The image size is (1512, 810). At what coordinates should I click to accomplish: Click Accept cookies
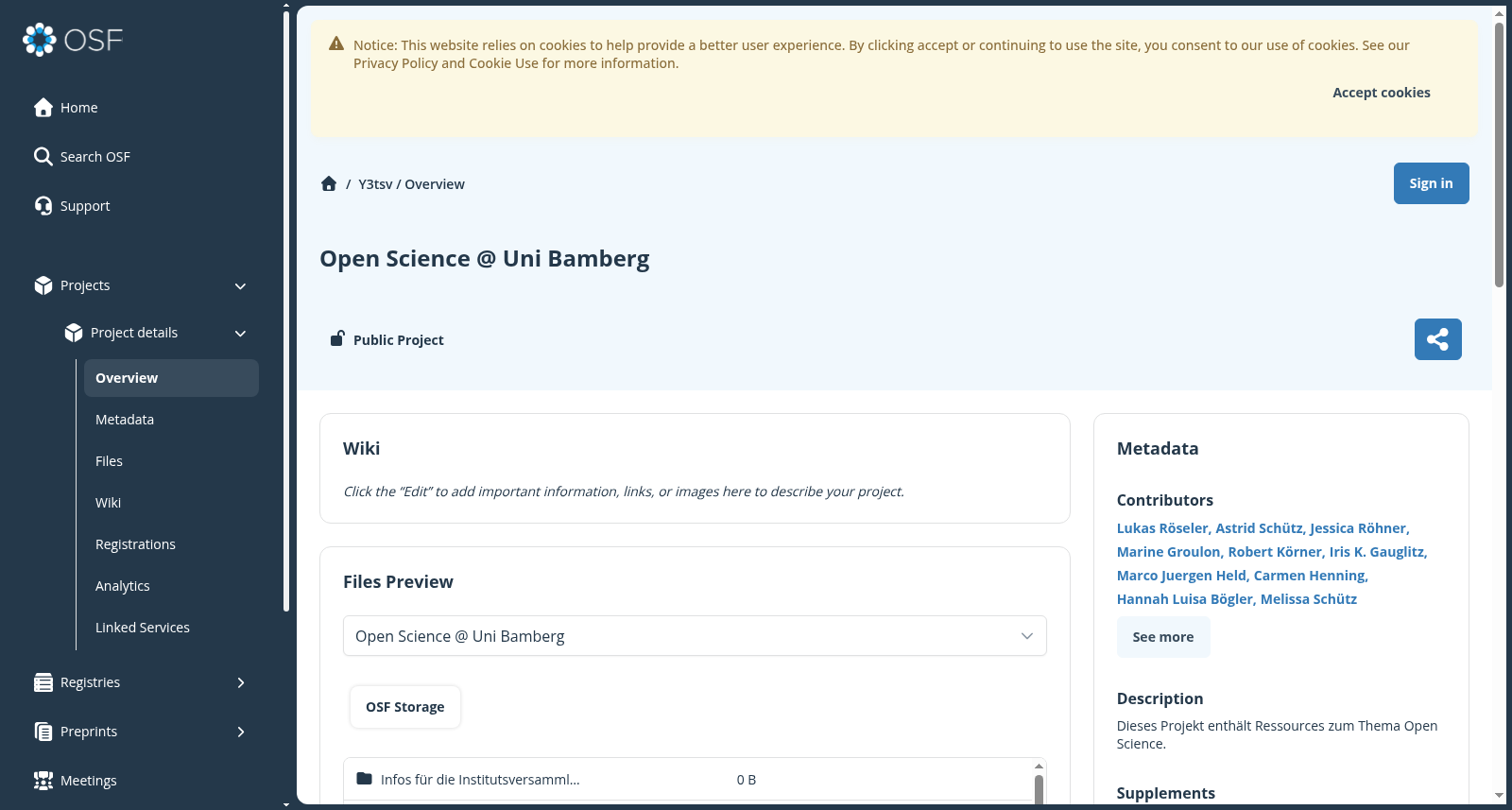click(x=1381, y=93)
